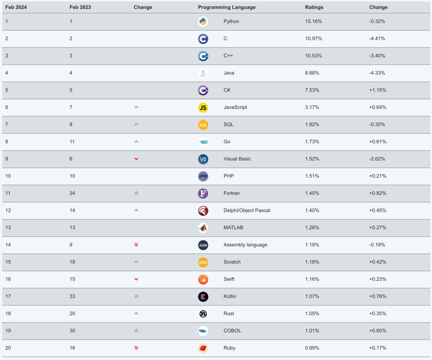Viewport: 432px width, 360px height.
Task: Click the Fortran double green up arrow
Action: point(136,193)
